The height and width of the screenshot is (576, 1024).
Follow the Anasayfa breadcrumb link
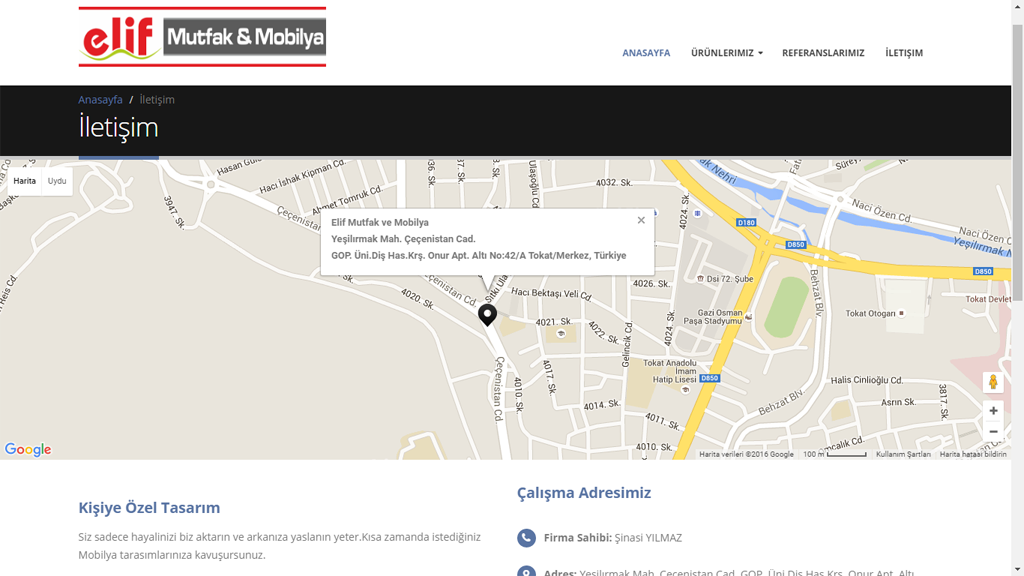click(101, 100)
